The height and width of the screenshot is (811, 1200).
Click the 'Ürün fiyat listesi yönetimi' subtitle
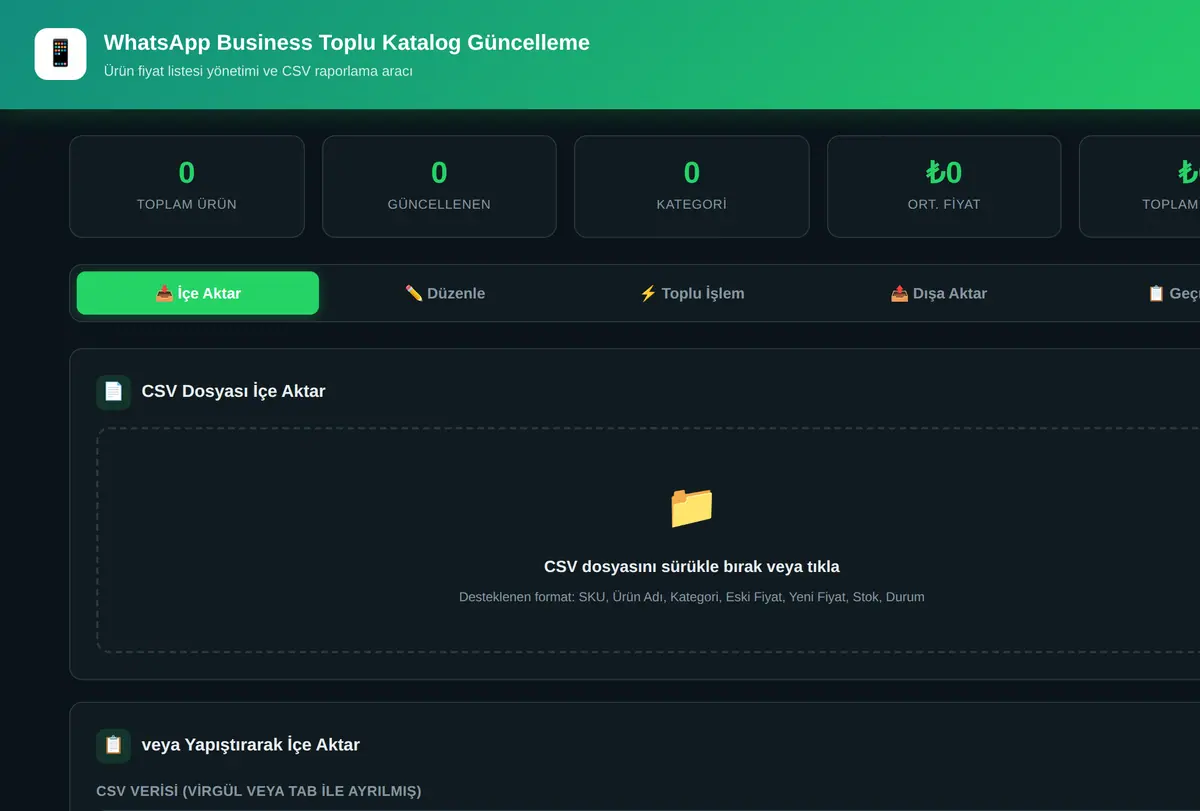point(259,71)
